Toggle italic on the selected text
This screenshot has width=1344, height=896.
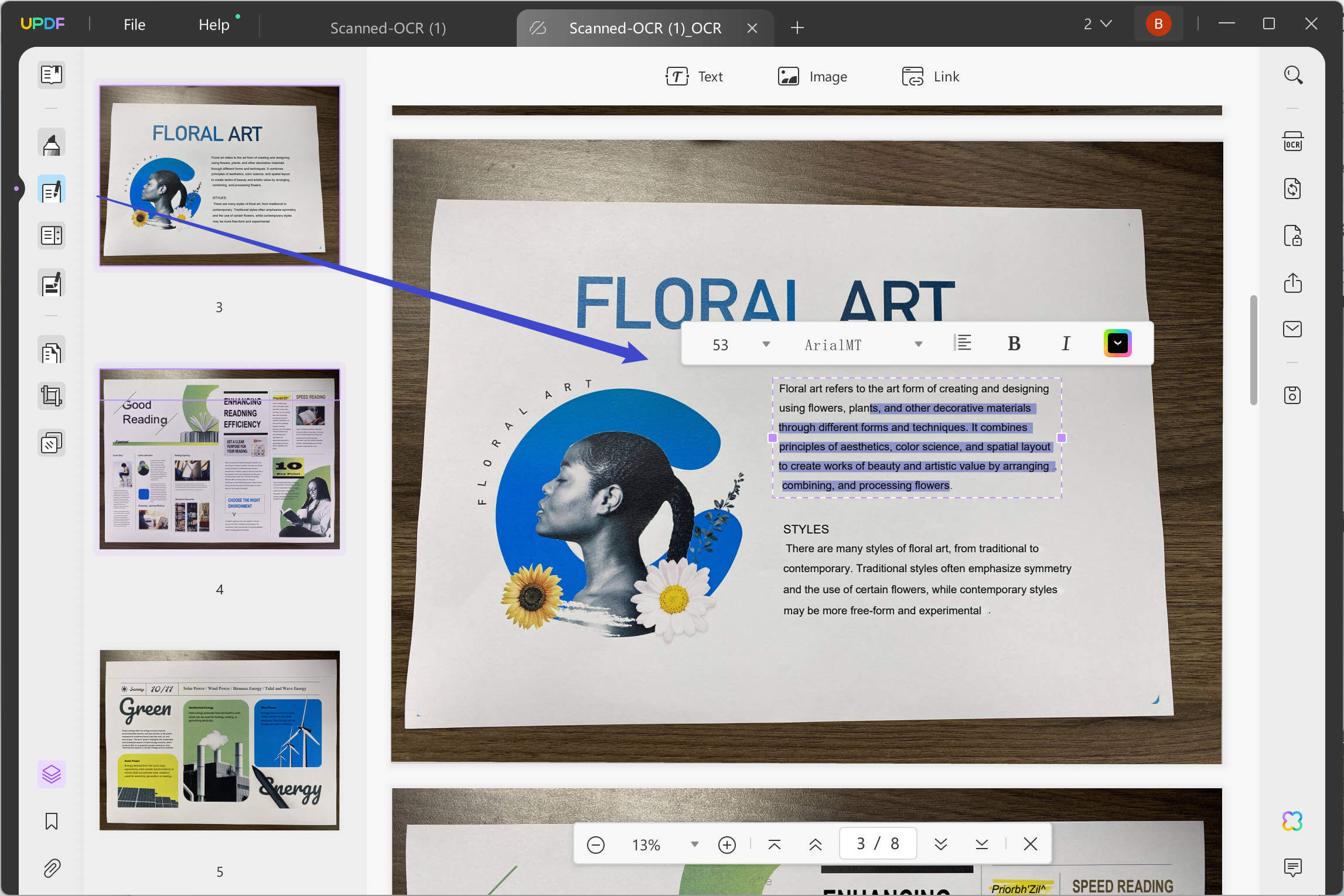tap(1065, 343)
